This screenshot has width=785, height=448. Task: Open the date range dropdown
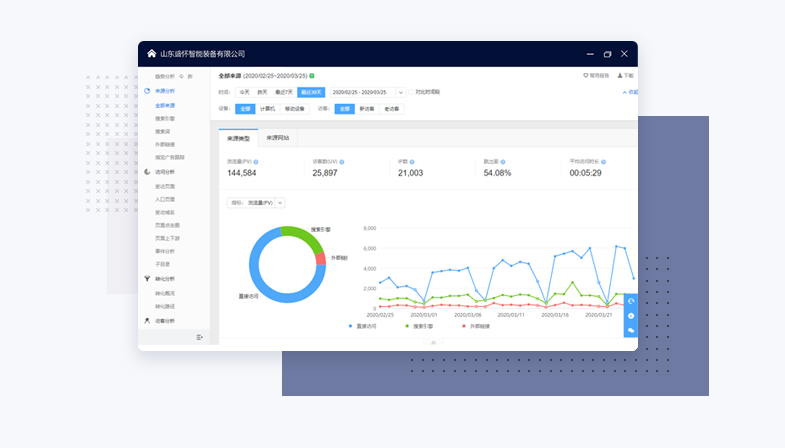click(366, 92)
